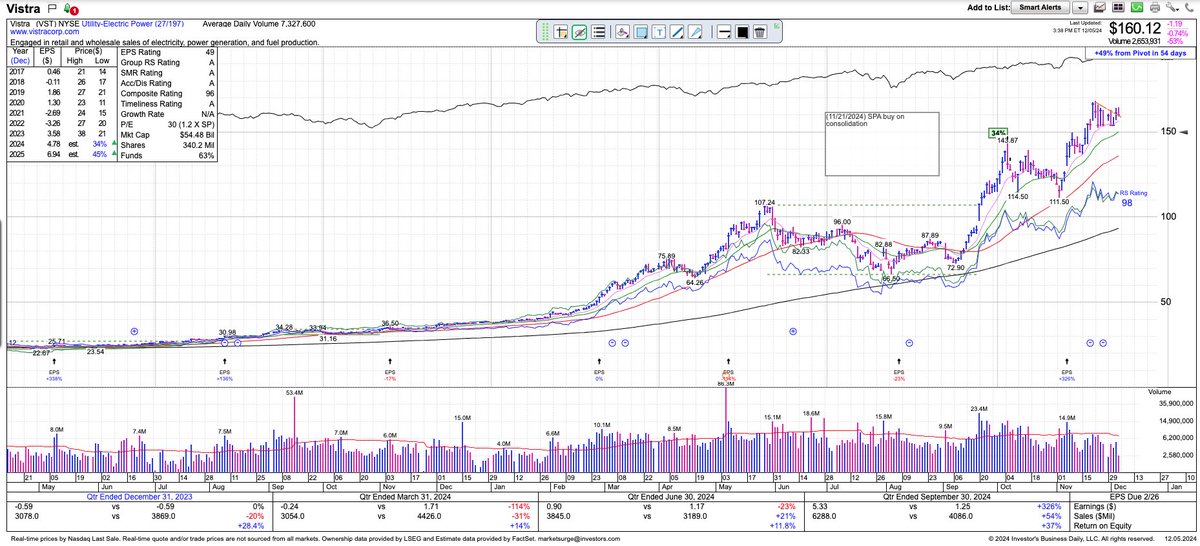Click the green chart icon at top right
Viewport: 1200px width, 546px height.
point(1137,7)
